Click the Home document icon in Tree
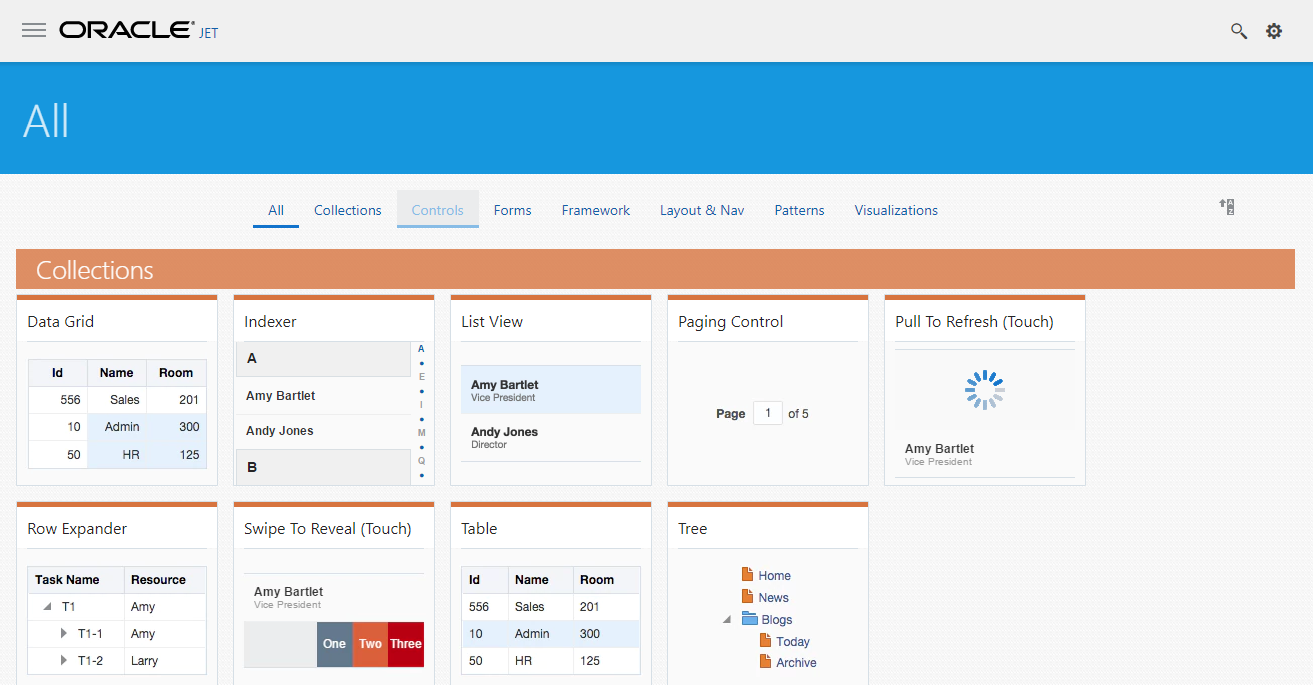 click(x=747, y=575)
